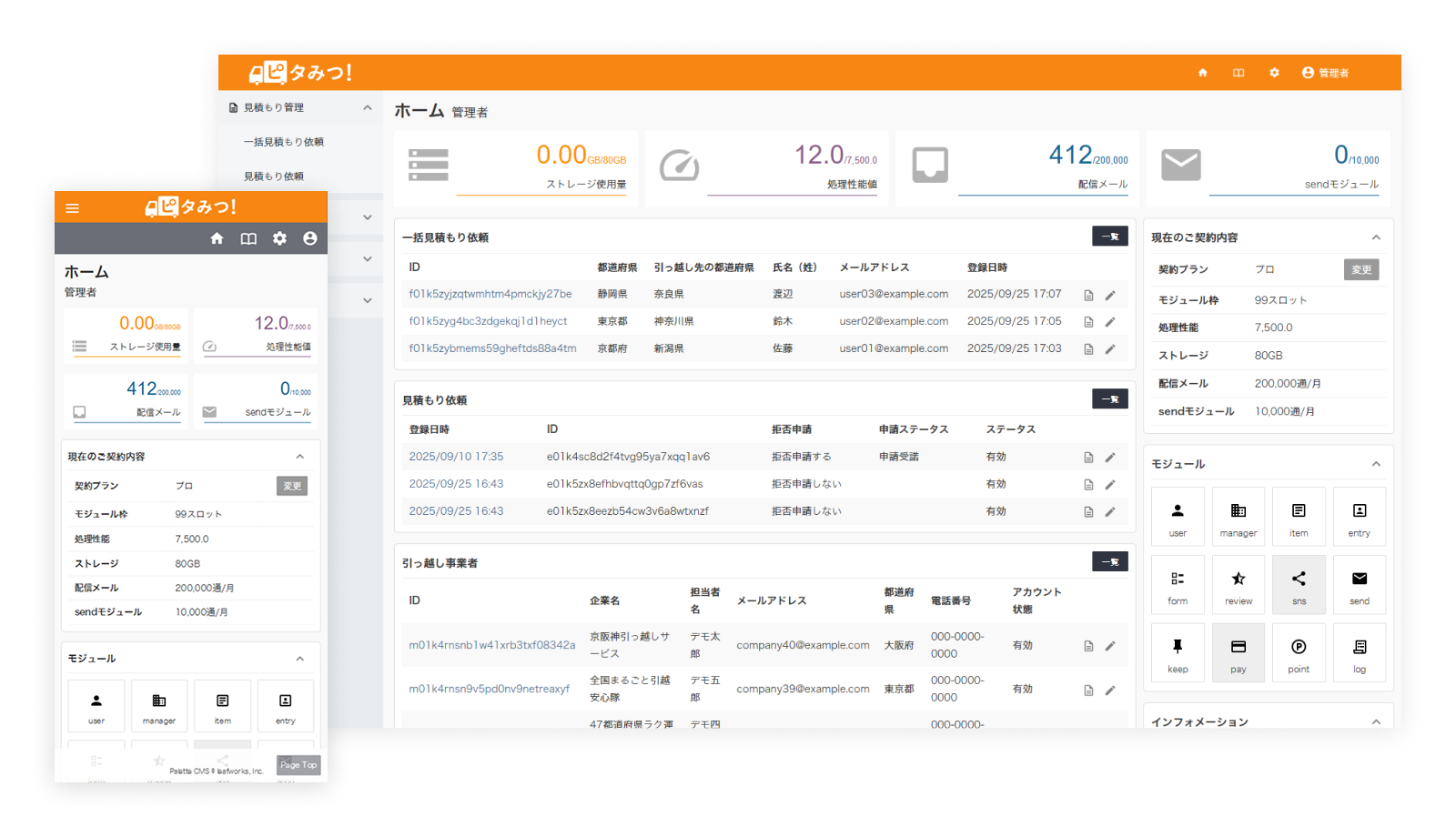Open the sns module icon
Screen dimensions: 1456x837
click(x=1299, y=584)
